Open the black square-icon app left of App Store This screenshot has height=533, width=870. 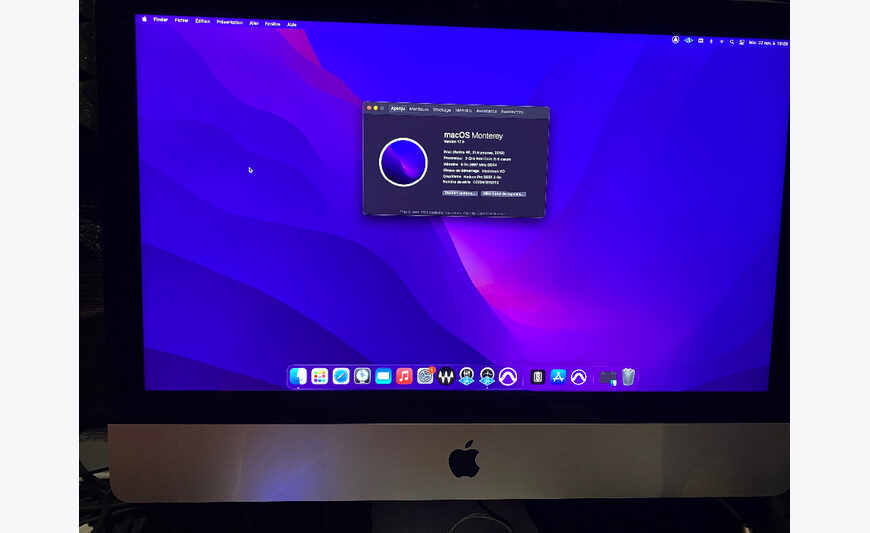tap(537, 377)
